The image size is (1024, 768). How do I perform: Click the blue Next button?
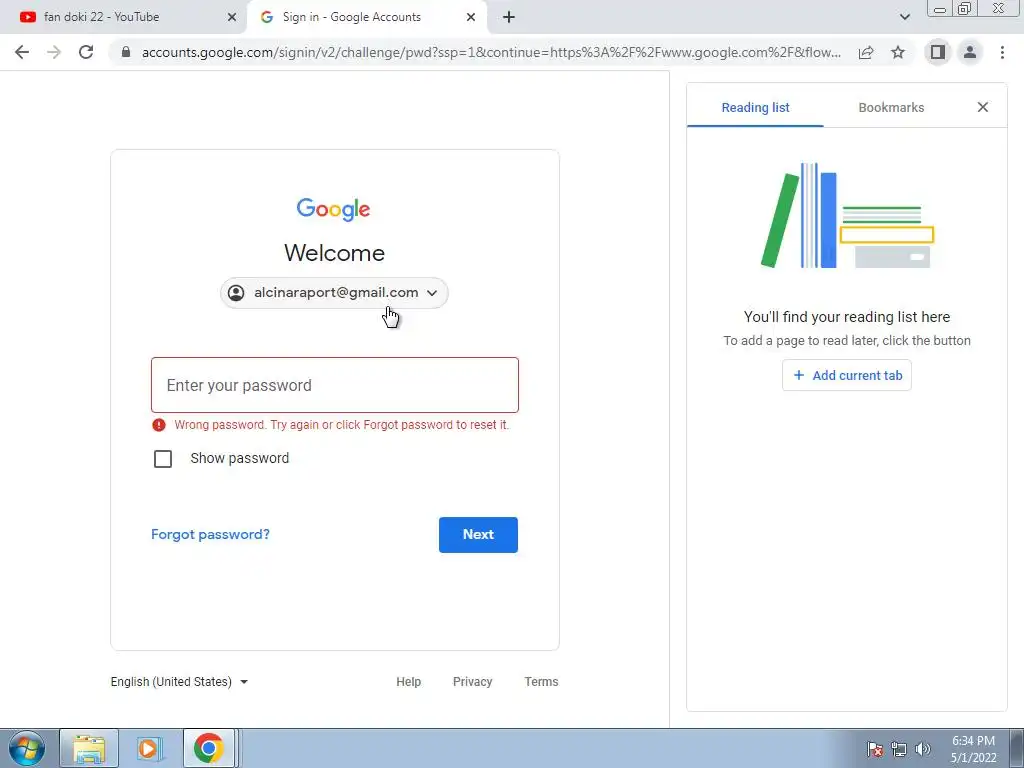pyautogui.click(x=478, y=535)
